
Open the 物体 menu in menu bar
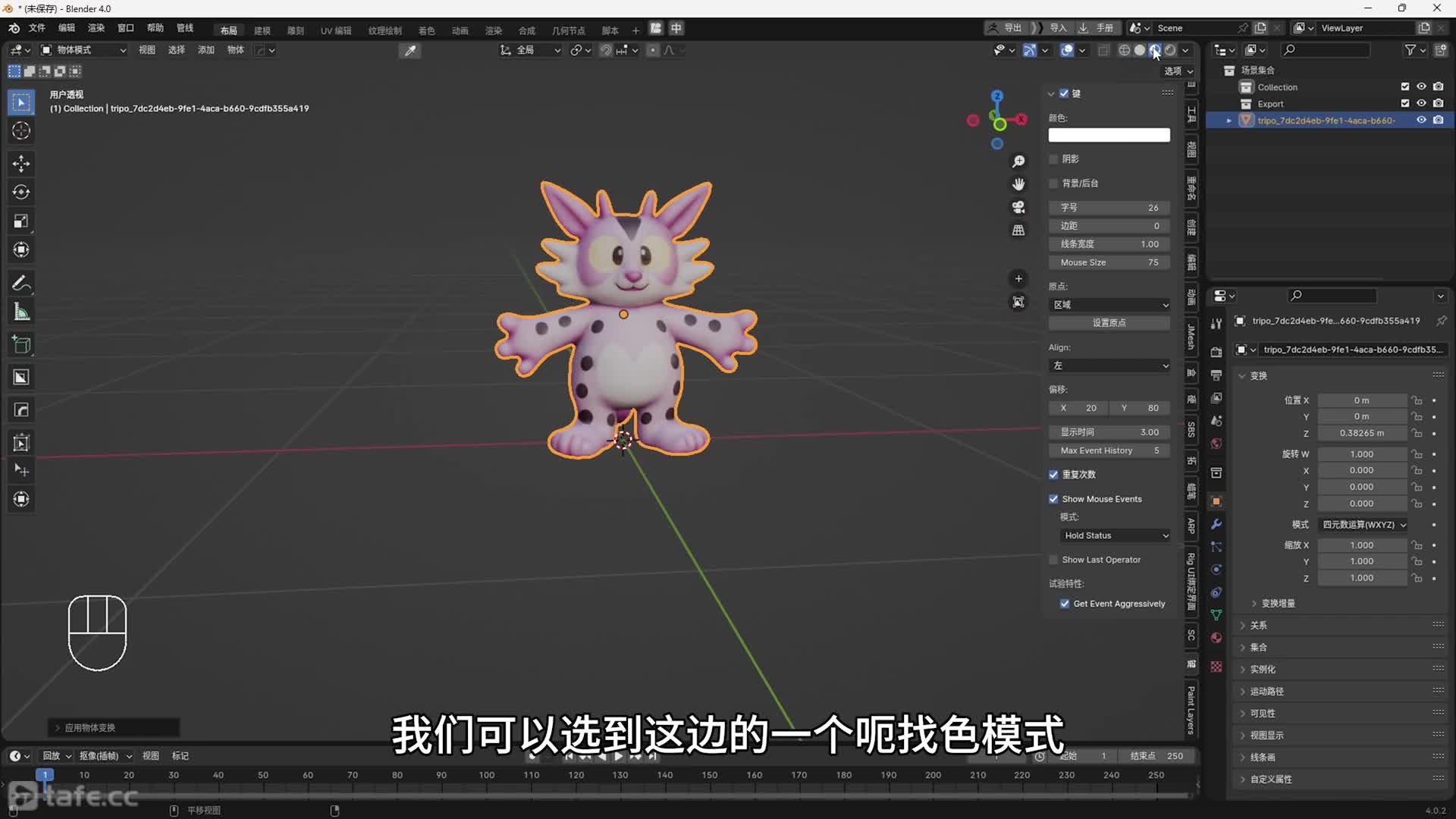click(235, 50)
